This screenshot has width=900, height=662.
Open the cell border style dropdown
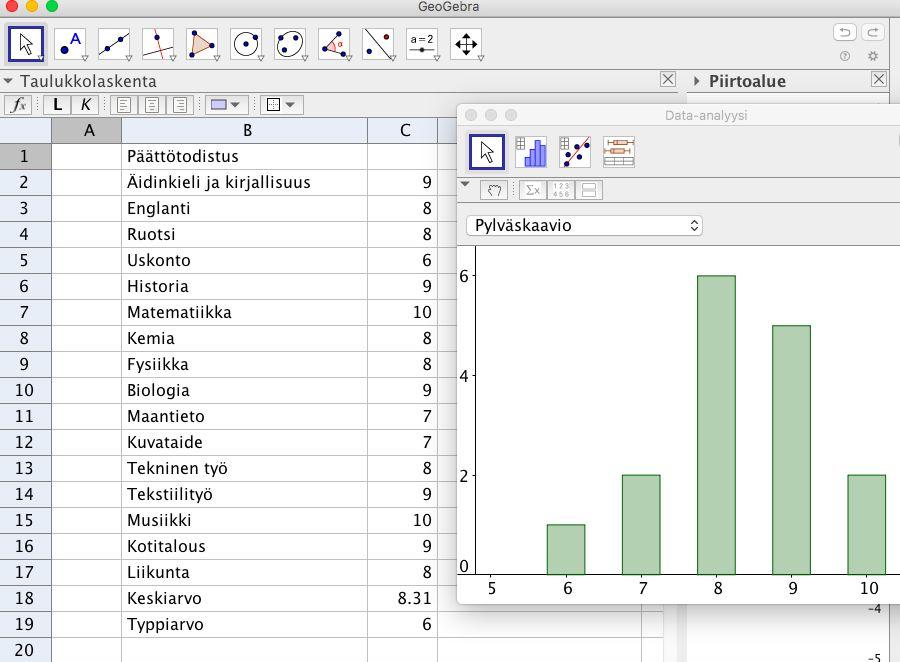click(281, 105)
